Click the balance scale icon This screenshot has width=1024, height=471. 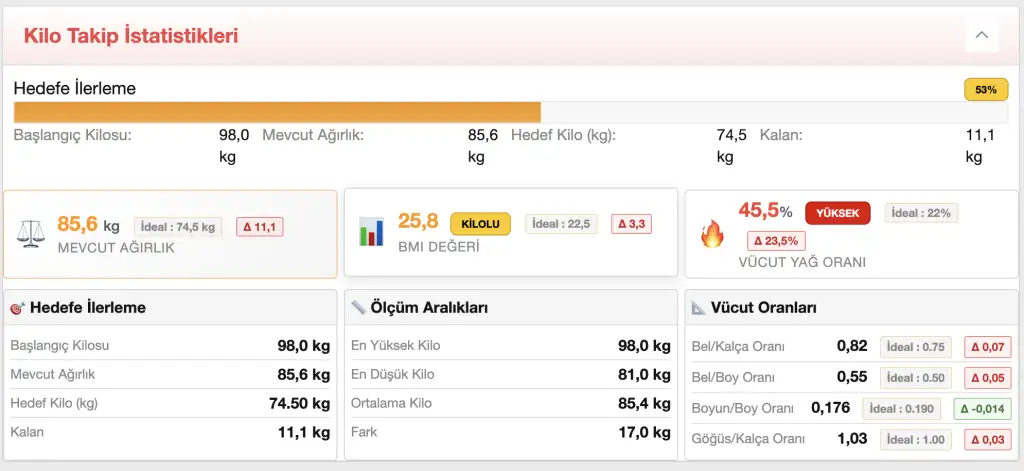click(32, 234)
